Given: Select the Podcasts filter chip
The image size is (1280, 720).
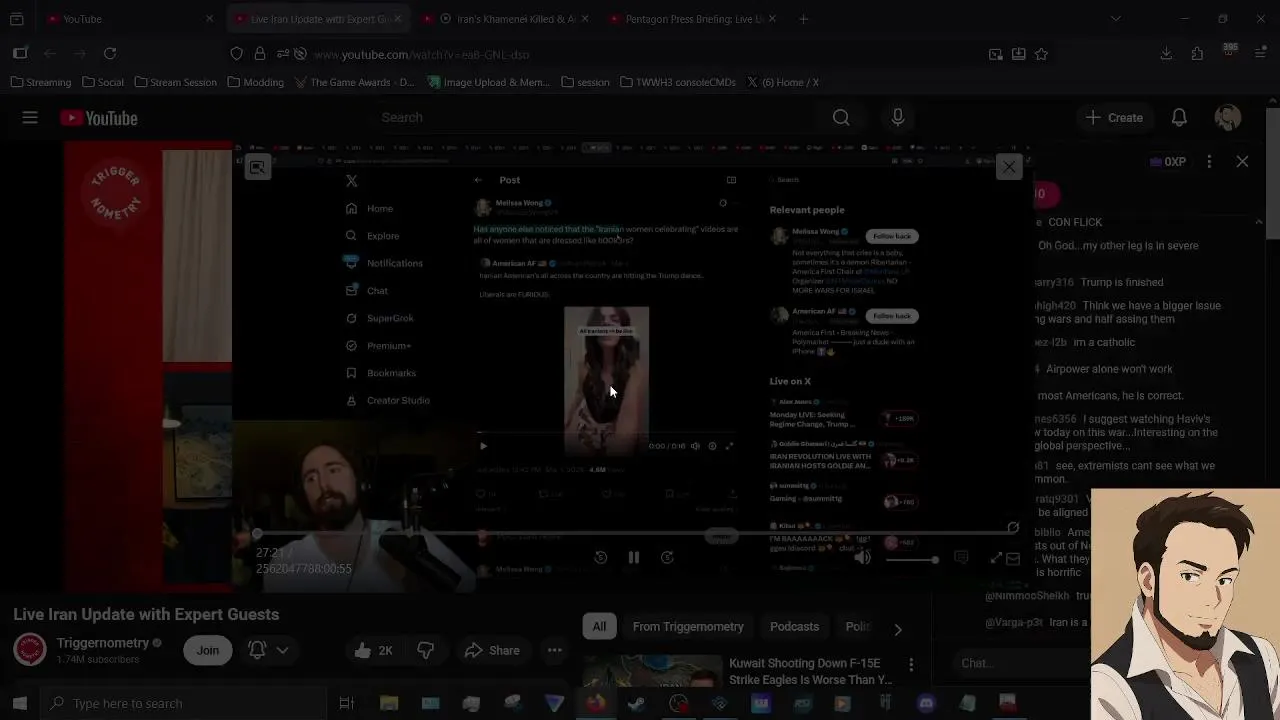Looking at the screenshot, I should [794, 627].
